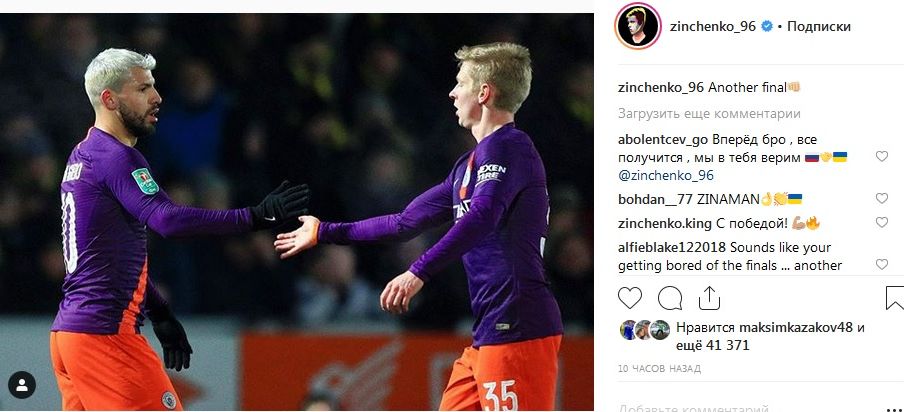Open zinchenko_96 profile avatar
This screenshot has width=904, height=412.
pyautogui.click(x=638, y=26)
